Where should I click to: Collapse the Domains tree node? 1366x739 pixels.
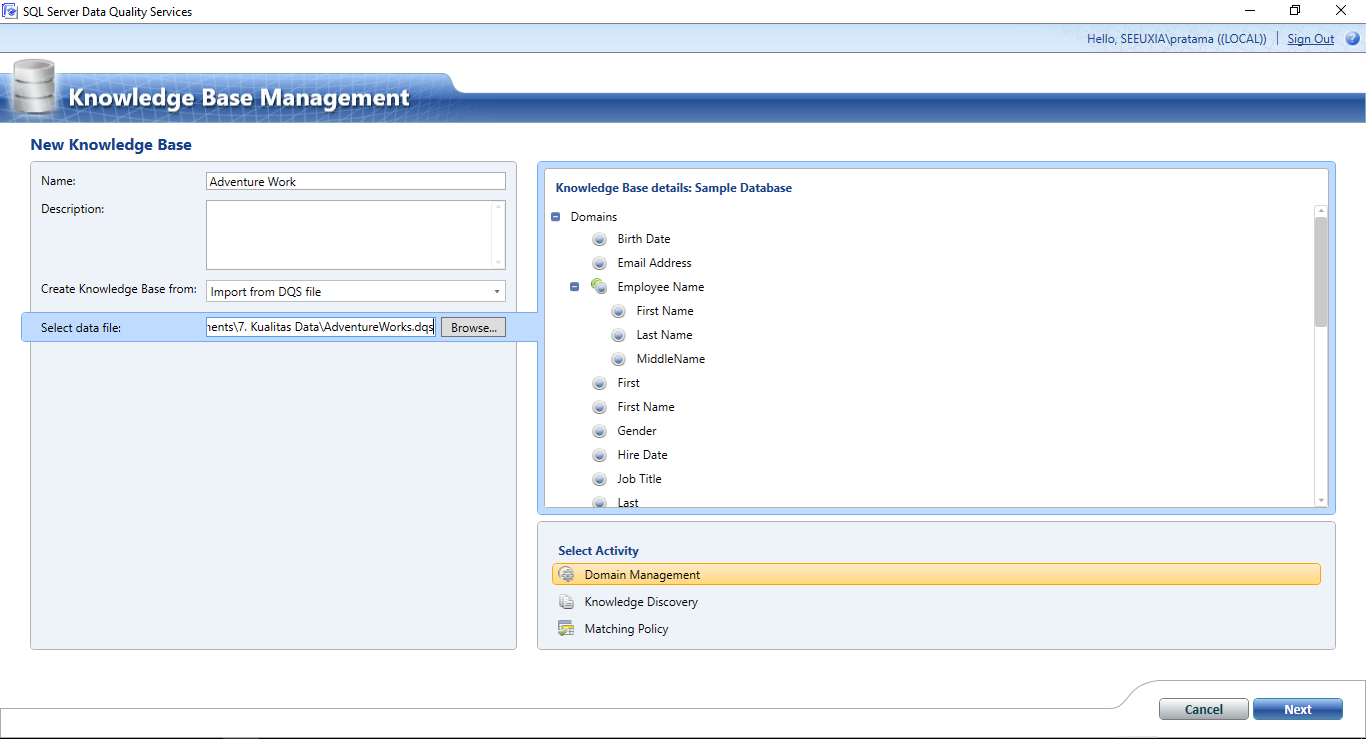pyautogui.click(x=556, y=217)
